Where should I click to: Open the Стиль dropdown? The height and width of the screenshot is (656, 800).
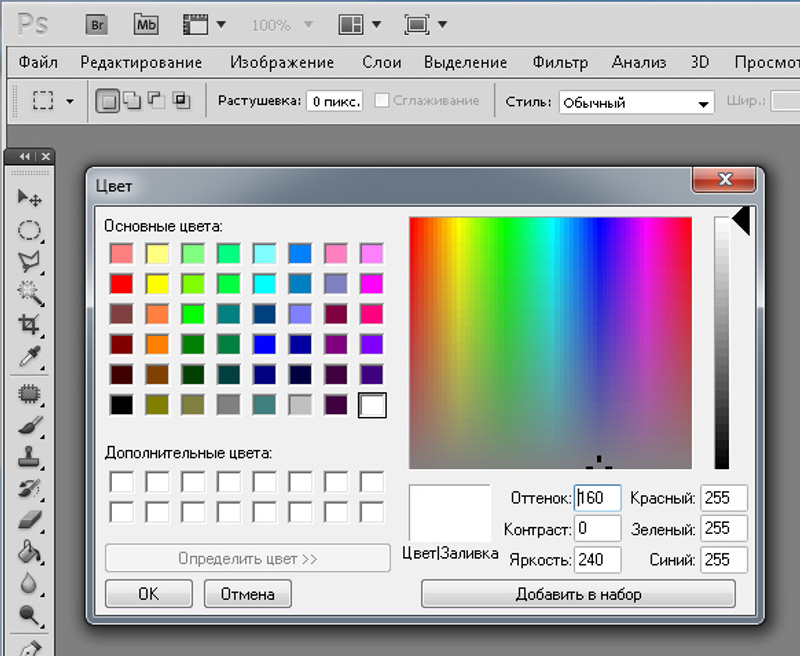636,103
